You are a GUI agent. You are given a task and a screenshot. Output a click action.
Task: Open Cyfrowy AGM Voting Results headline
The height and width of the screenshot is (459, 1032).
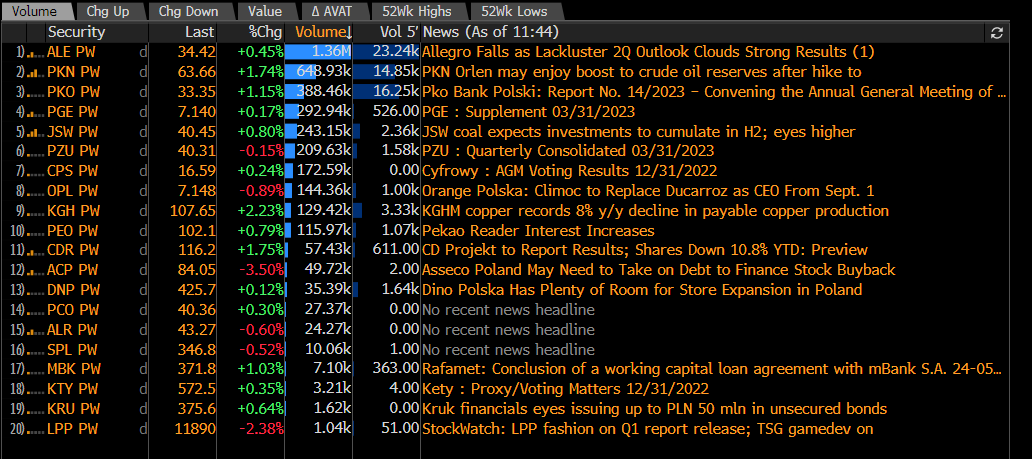pos(569,171)
